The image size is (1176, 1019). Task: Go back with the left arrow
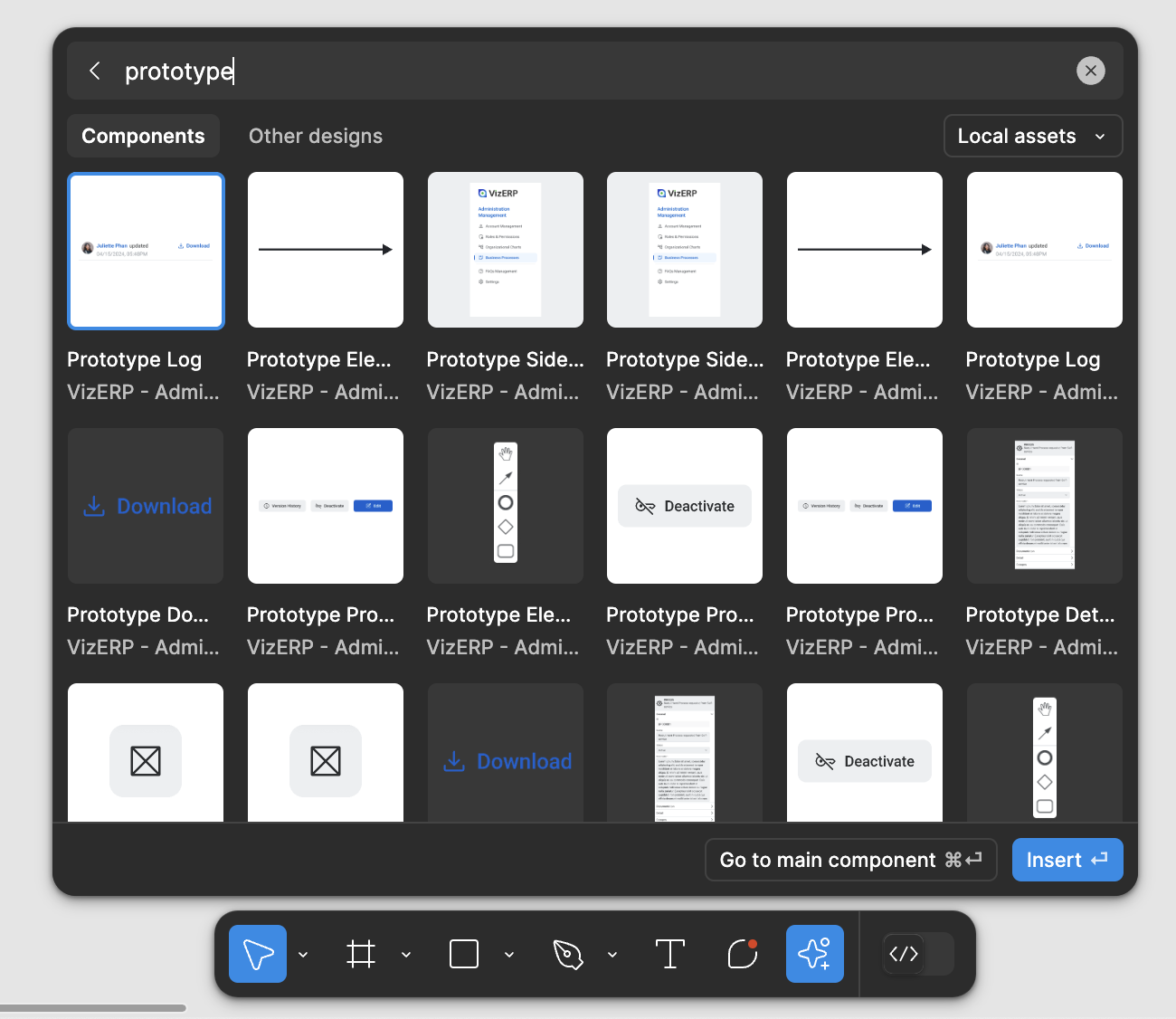coord(95,71)
